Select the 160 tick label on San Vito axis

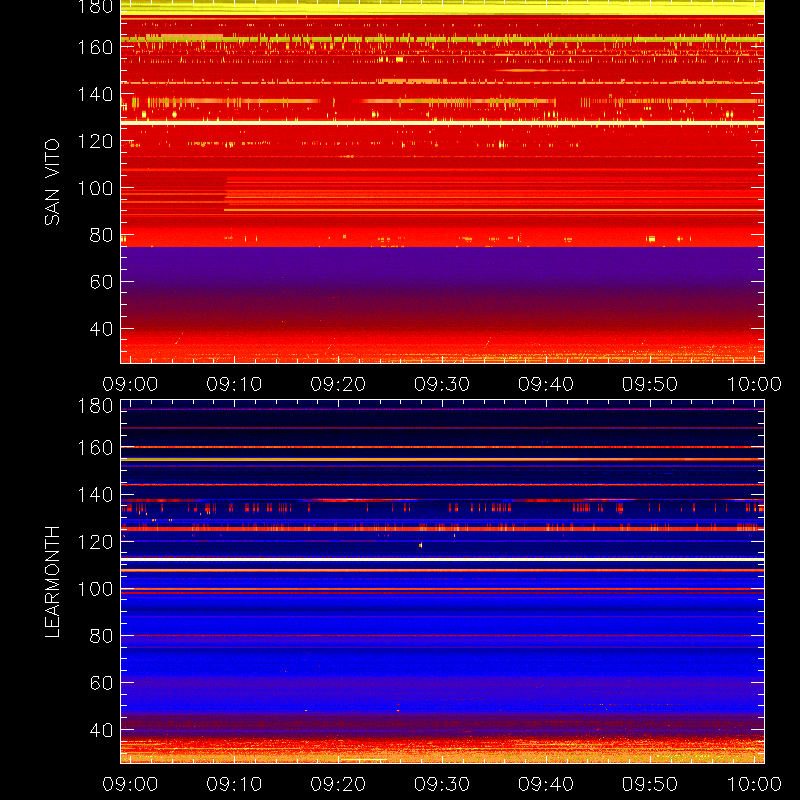tap(95, 47)
